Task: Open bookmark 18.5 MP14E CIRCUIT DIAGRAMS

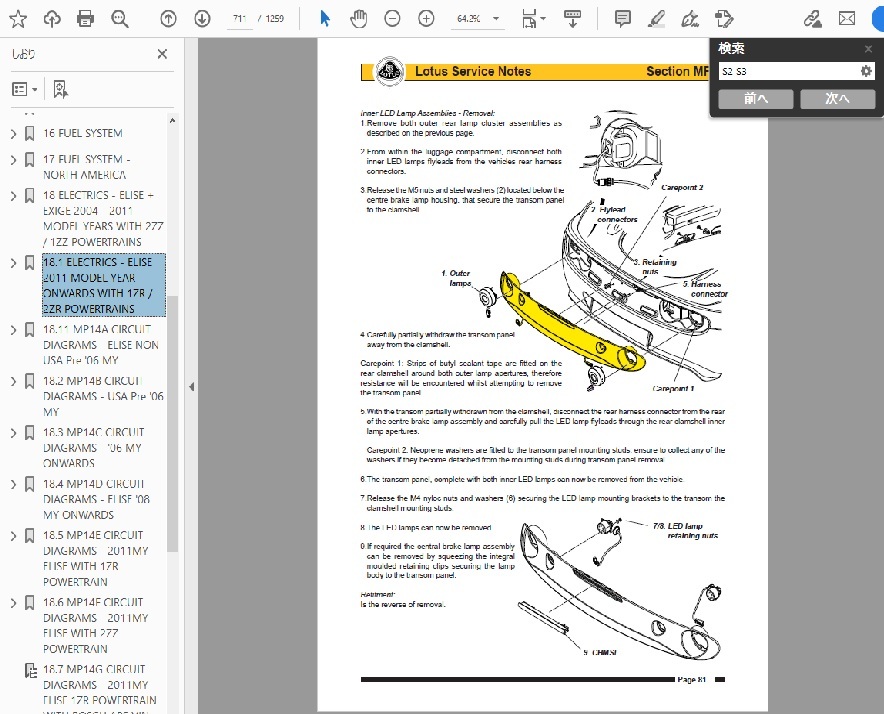Action: (95, 558)
